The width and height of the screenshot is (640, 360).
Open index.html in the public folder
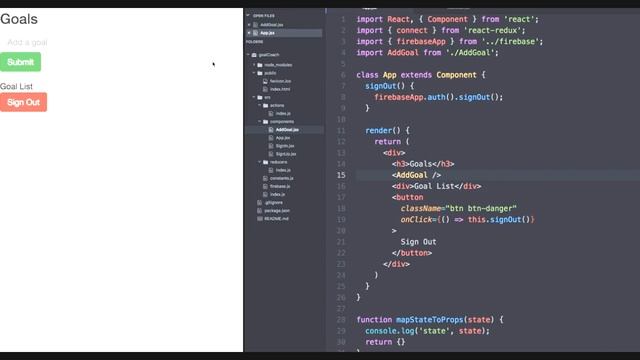tap(280, 89)
